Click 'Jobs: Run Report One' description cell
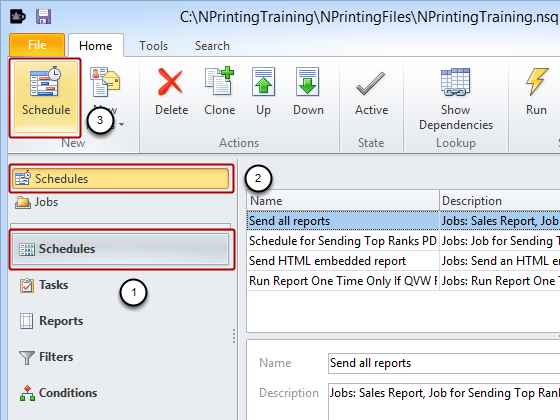Screen dimensions: 560x420 click(500, 281)
